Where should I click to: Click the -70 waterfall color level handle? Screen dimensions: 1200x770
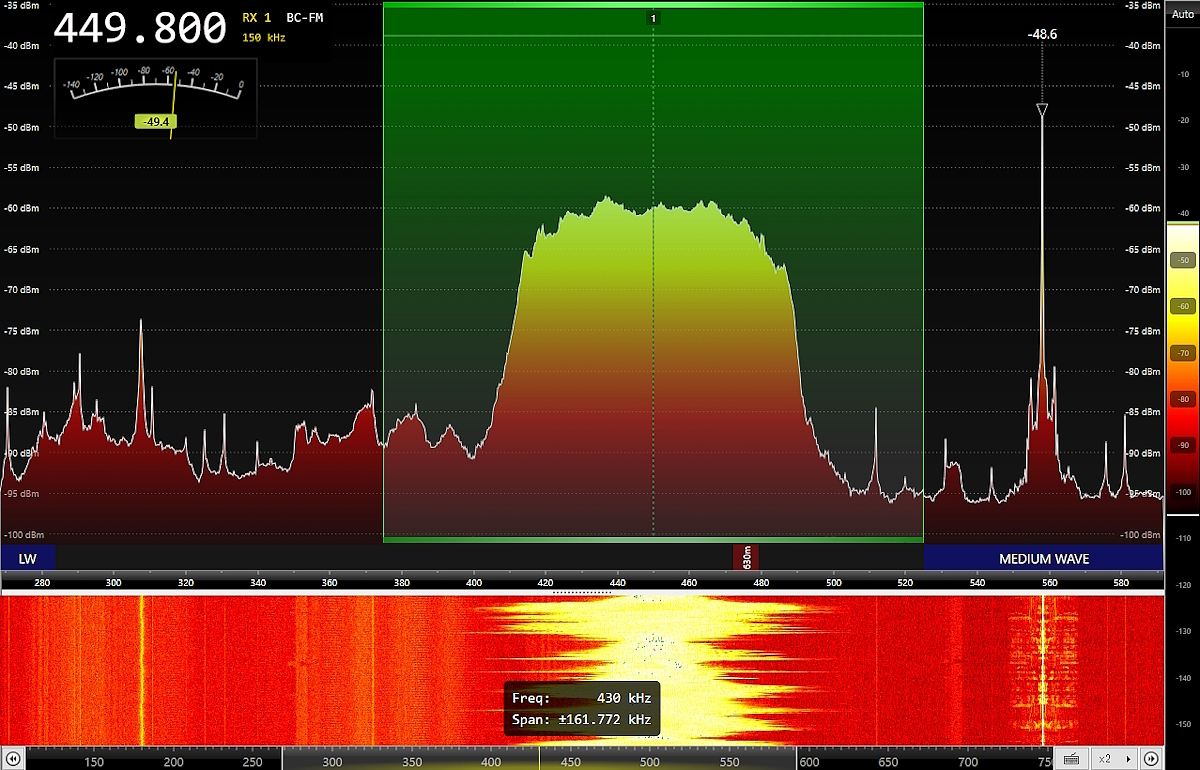tap(1182, 353)
